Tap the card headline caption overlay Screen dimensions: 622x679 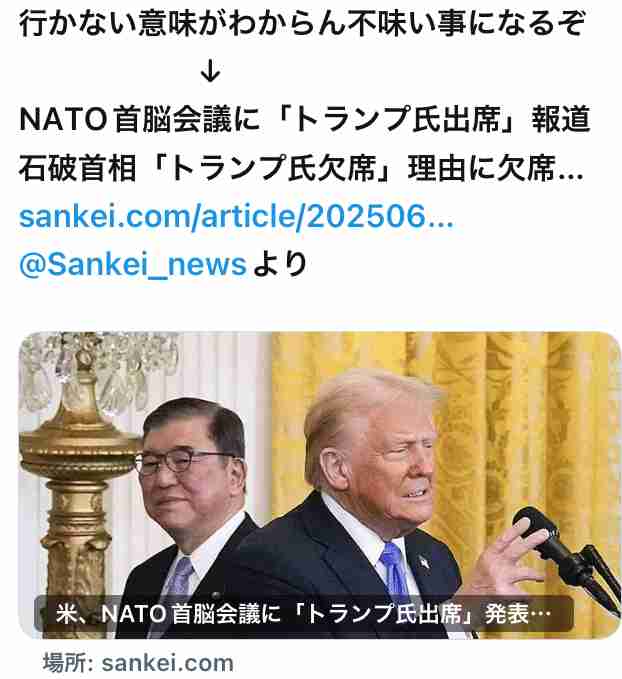click(x=303, y=614)
